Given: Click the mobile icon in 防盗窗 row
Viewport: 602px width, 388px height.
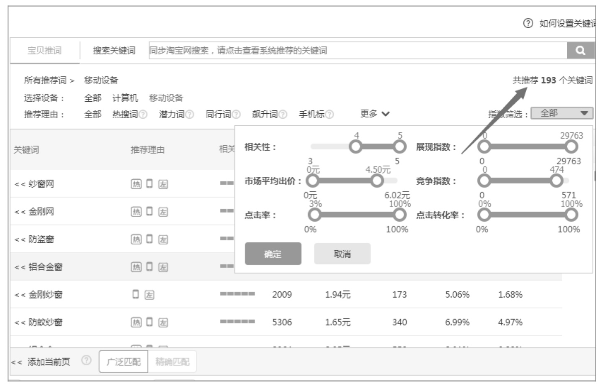Looking at the screenshot, I should (149, 239).
